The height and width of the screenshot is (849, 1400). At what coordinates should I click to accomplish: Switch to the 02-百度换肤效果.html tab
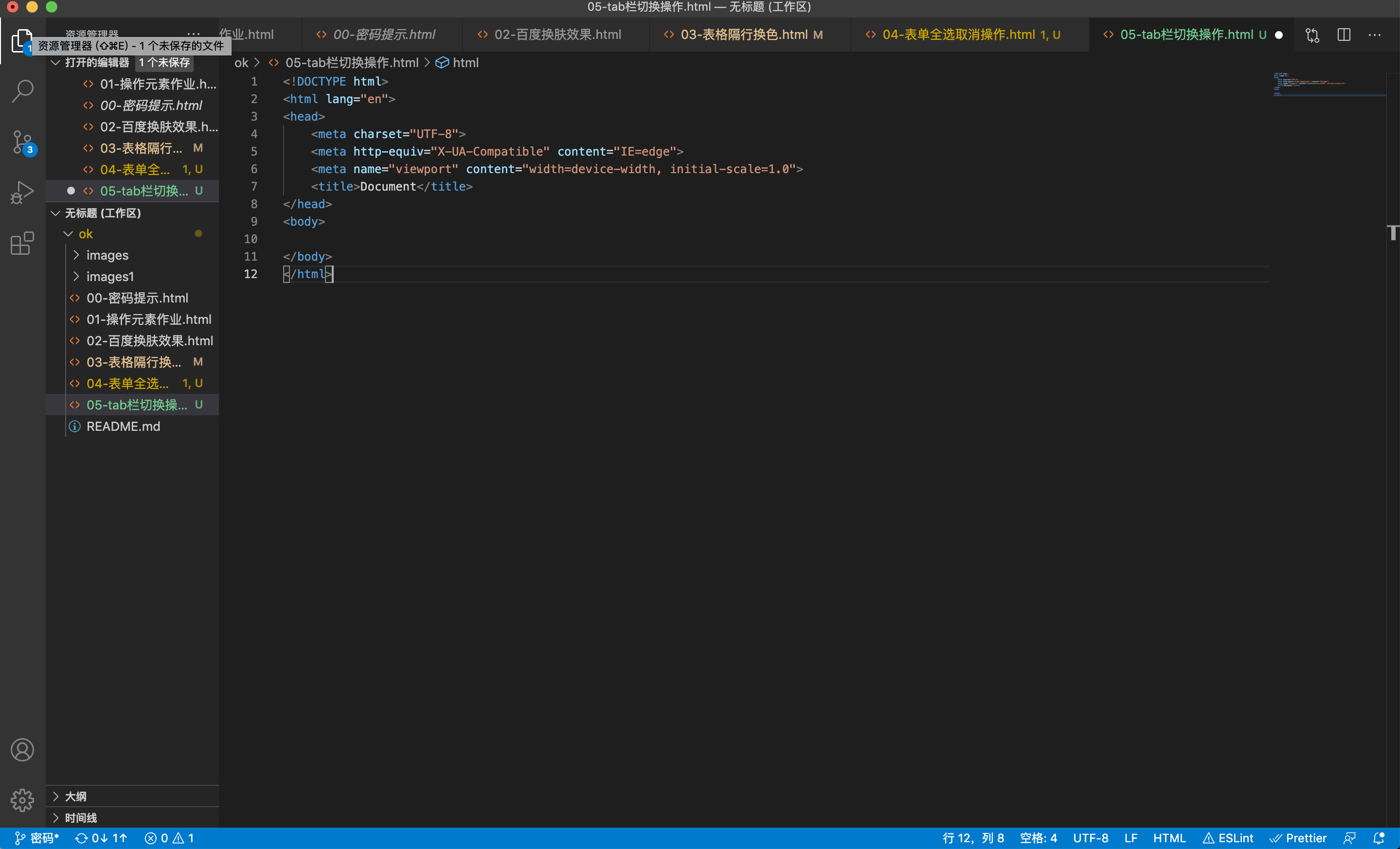pyautogui.click(x=556, y=35)
